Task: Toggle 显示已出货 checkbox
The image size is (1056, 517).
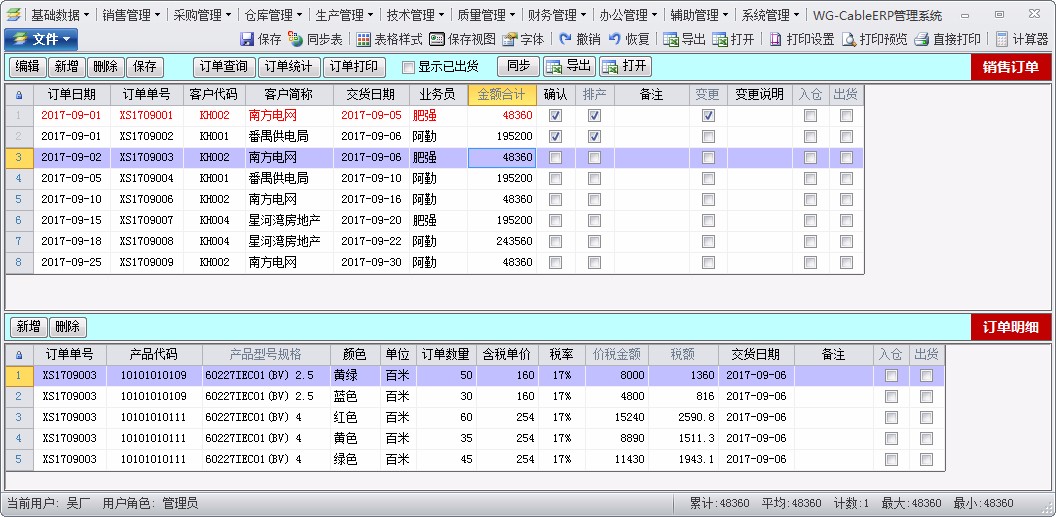Action: 408,67
